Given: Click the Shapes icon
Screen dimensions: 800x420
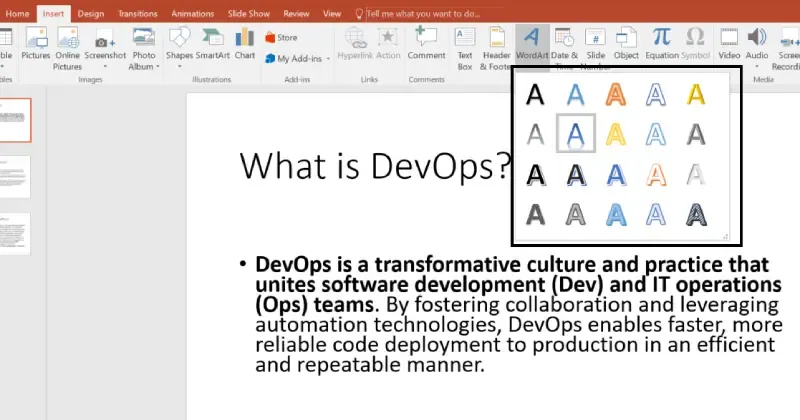Looking at the screenshot, I should pos(180,38).
